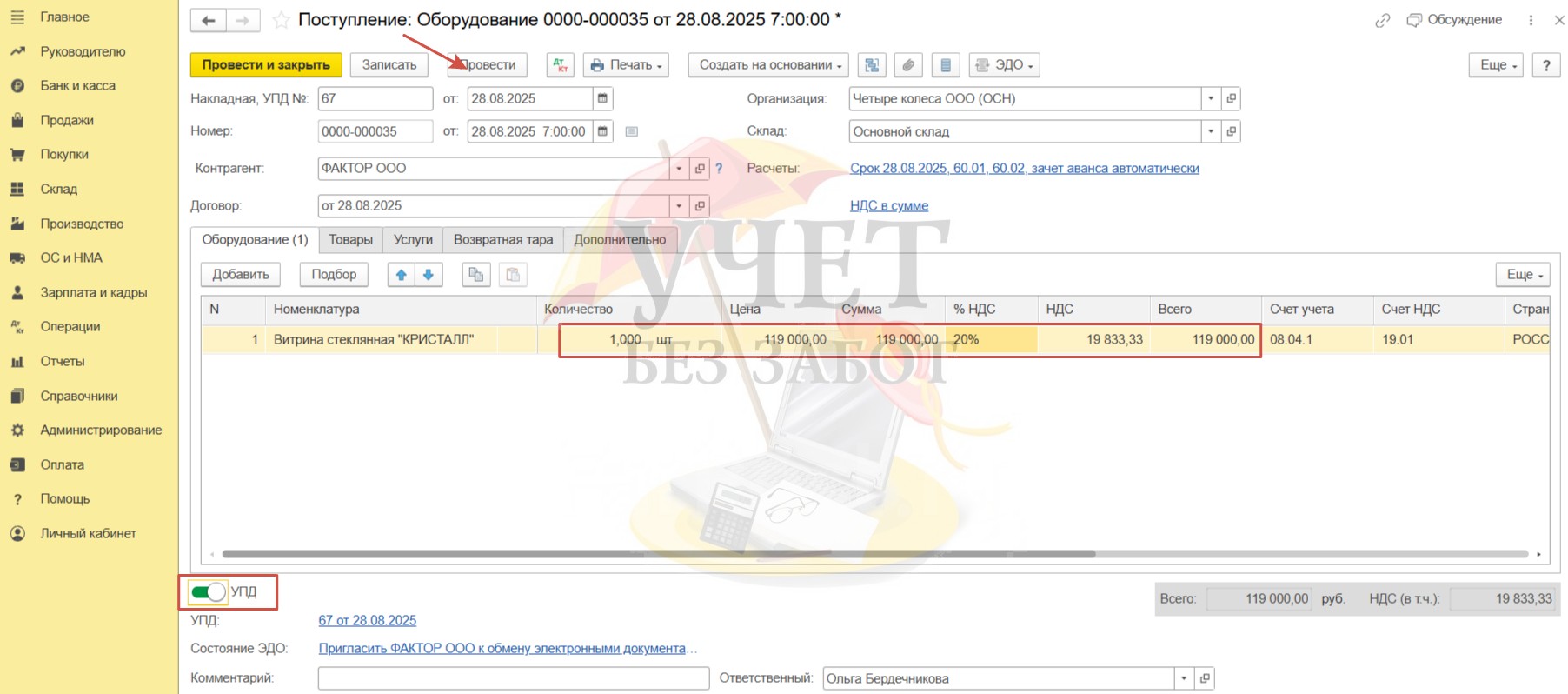The image size is (1568, 694).
Task: Click the document list icon in toolbar
Action: click(946, 65)
